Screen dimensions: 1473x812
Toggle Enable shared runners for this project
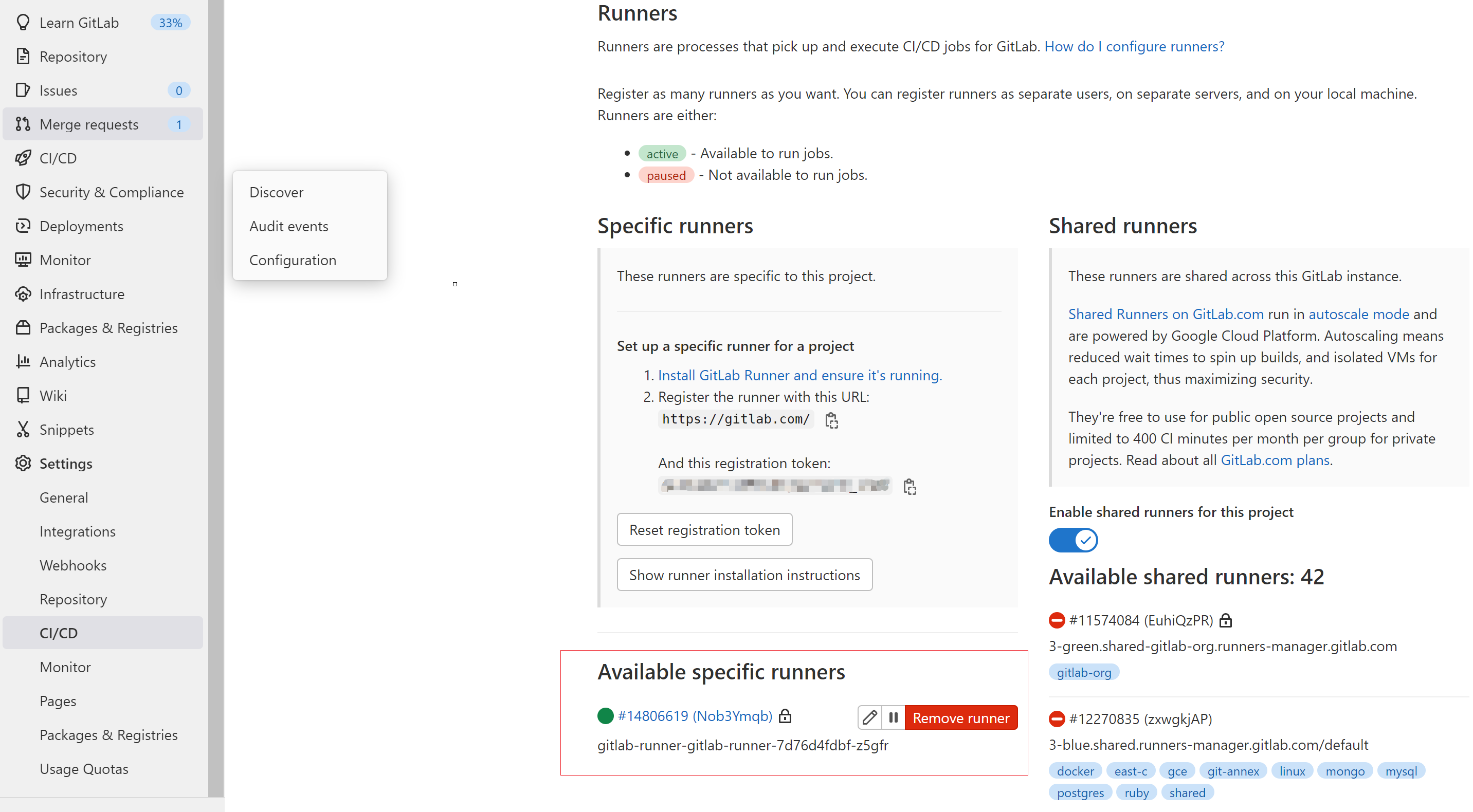(x=1072, y=540)
